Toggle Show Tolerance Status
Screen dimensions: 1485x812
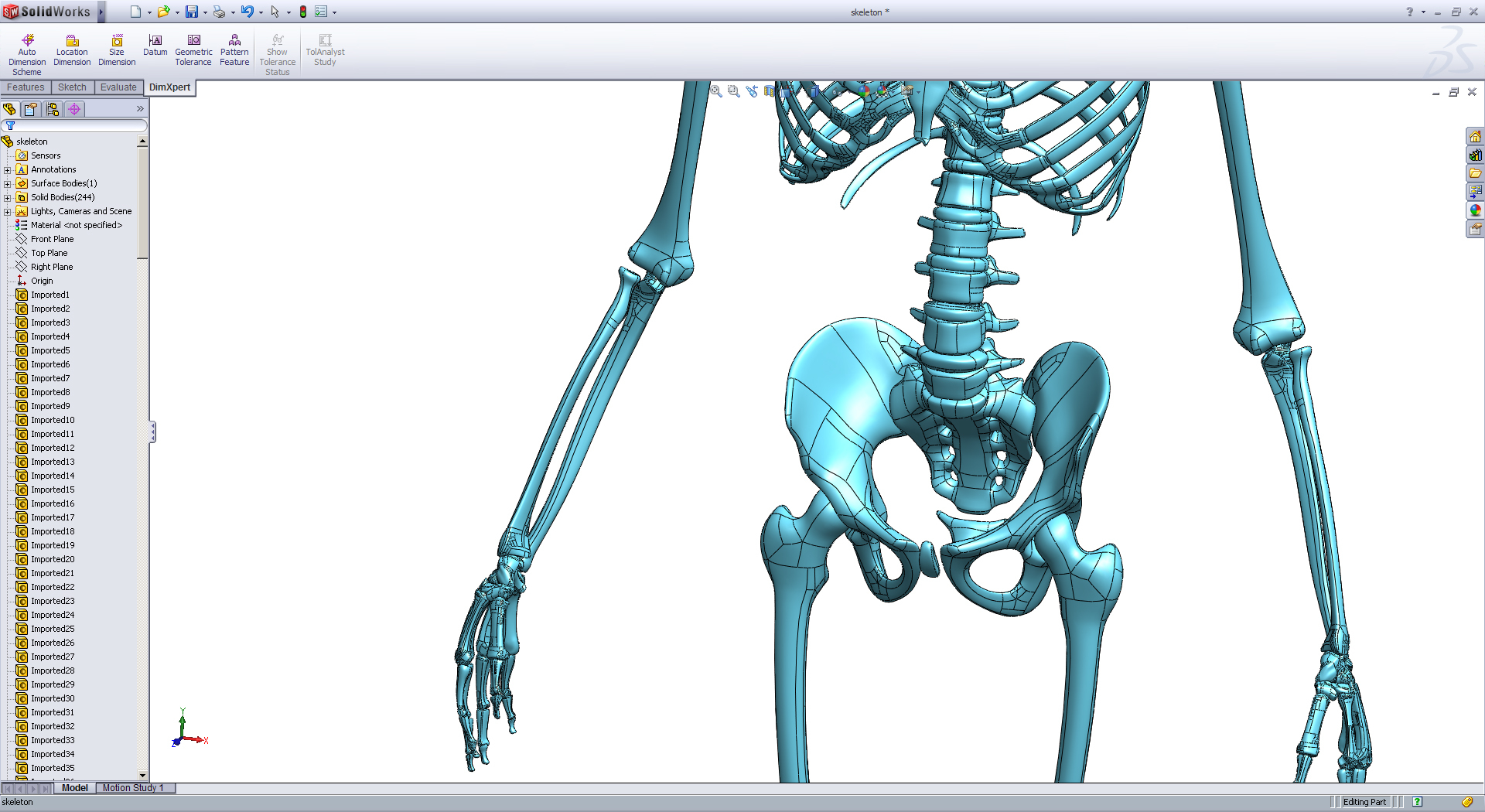pos(277,52)
